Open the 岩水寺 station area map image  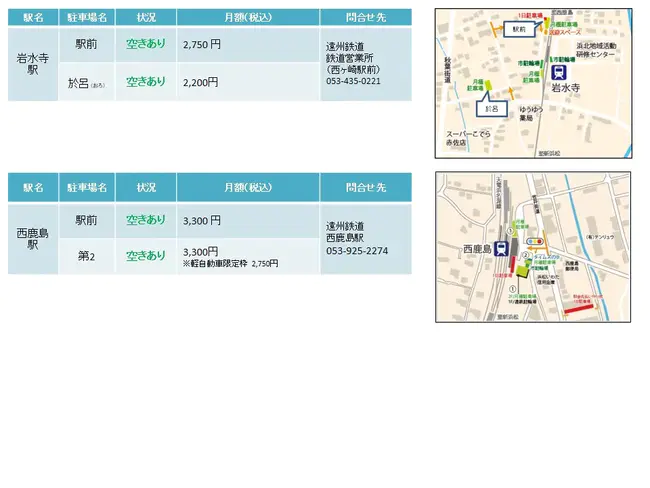[533, 83]
